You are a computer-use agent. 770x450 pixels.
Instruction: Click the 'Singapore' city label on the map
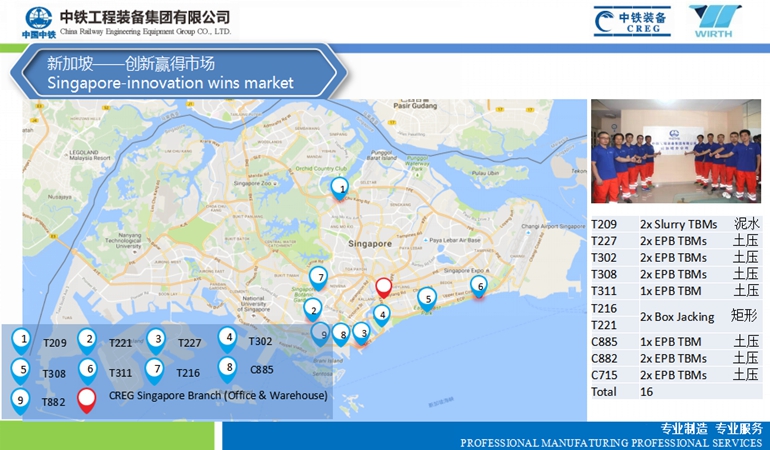pos(370,244)
